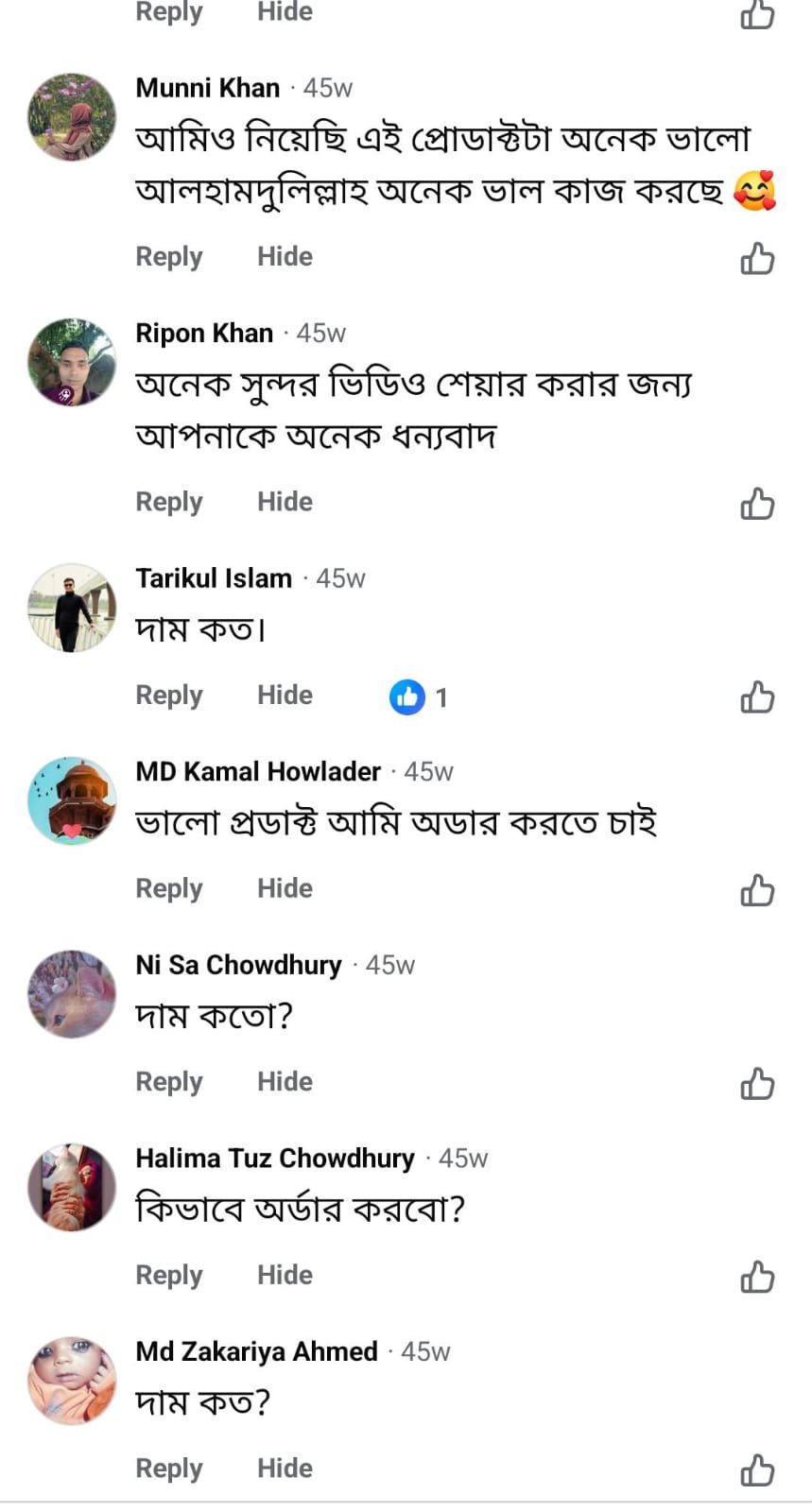Screen dimensions: 812x1512
Task: Open Ripon Khan's profile photo
Action: click(72, 362)
